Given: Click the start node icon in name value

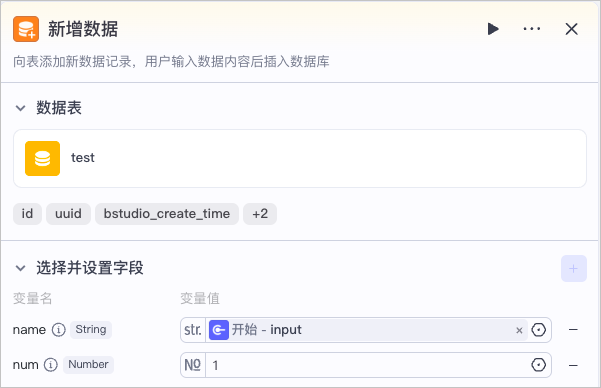Looking at the screenshot, I should (218, 330).
